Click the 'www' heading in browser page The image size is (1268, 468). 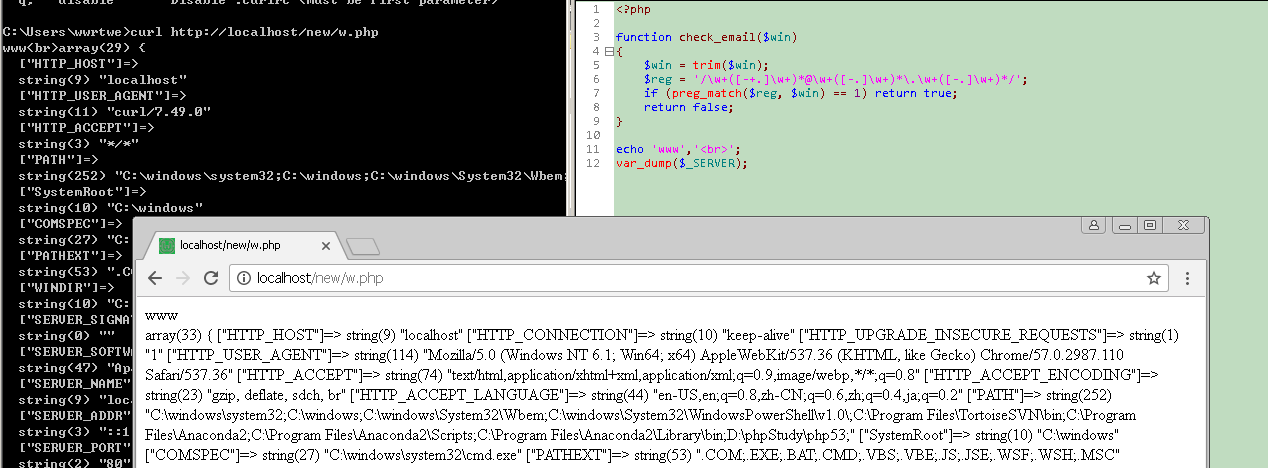[161, 315]
